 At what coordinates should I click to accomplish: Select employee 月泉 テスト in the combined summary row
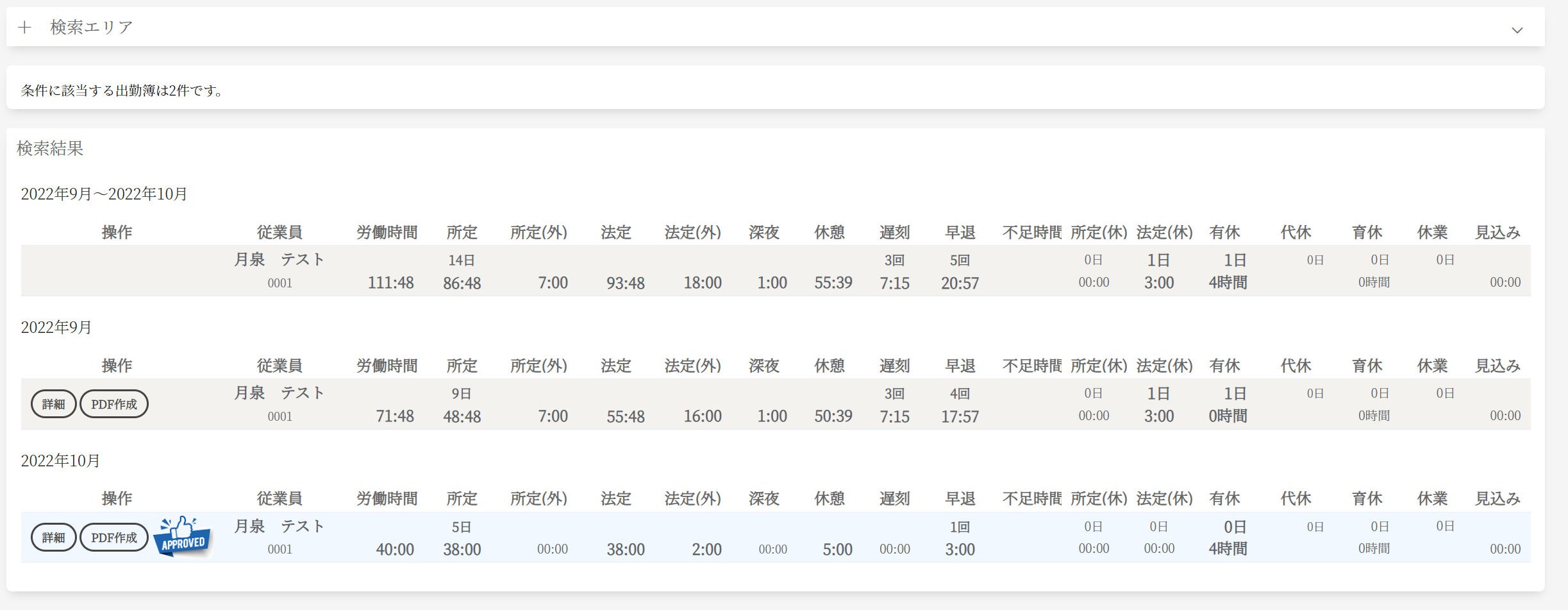(x=279, y=260)
